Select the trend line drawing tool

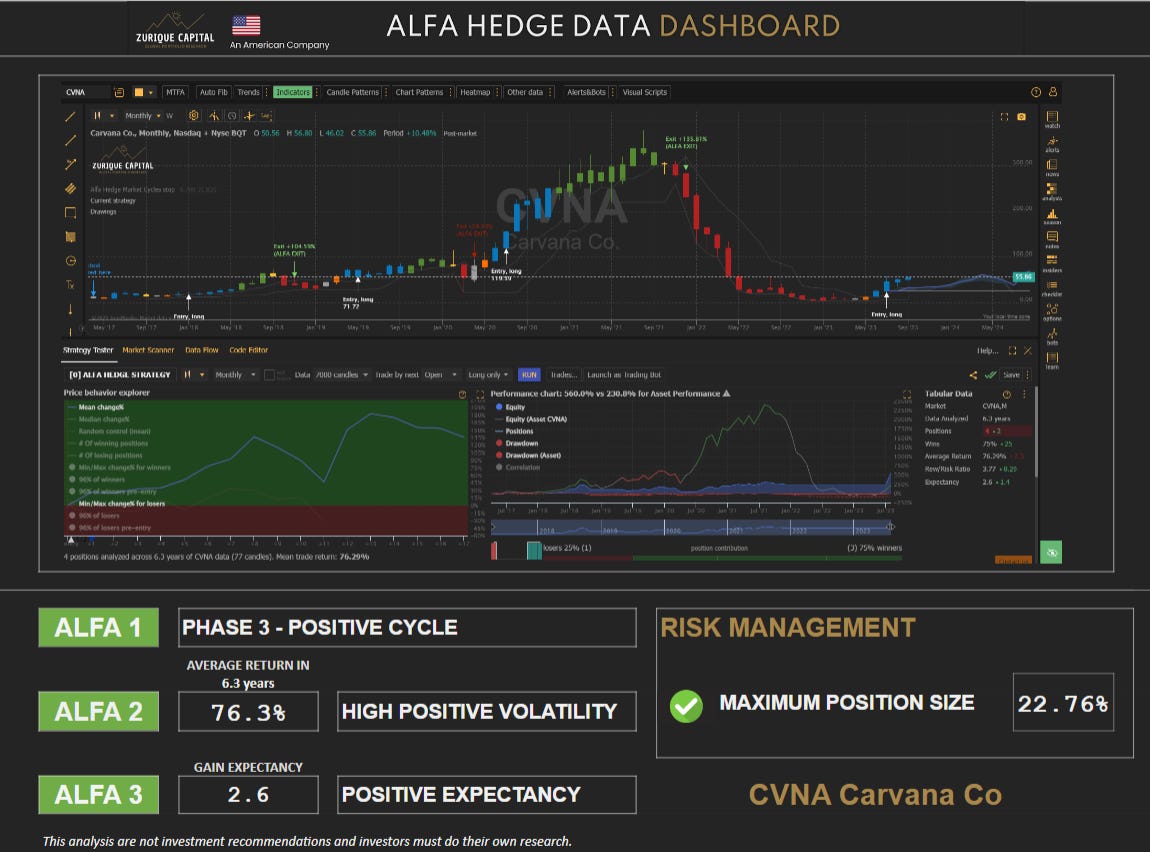tap(70, 117)
